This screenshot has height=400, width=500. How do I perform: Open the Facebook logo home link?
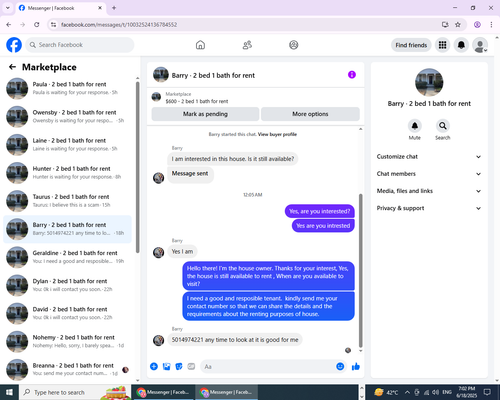click(14, 45)
